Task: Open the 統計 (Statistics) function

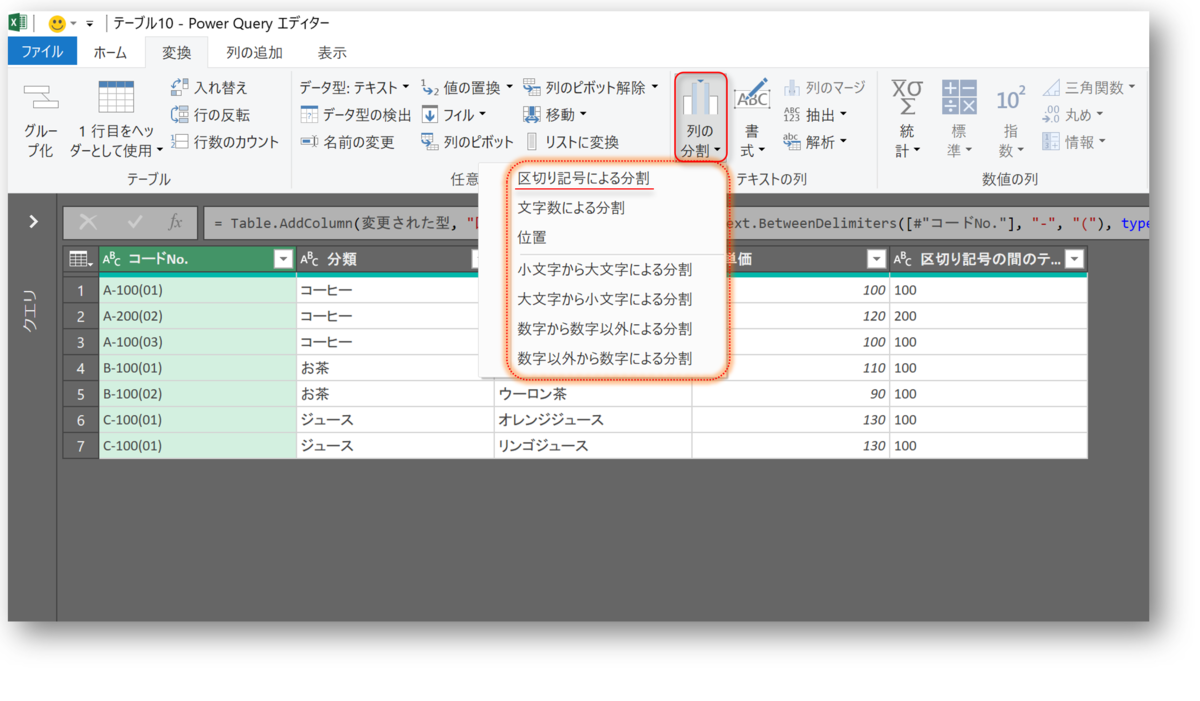Action: pos(906,115)
